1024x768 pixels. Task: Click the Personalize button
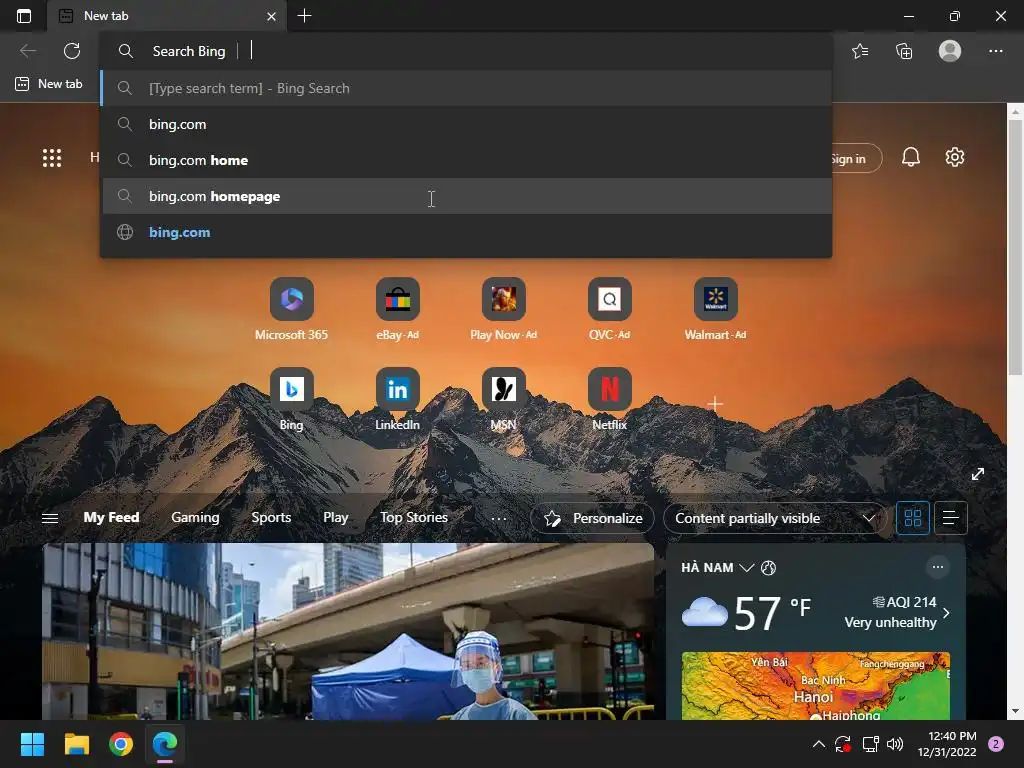coord(593,518)
